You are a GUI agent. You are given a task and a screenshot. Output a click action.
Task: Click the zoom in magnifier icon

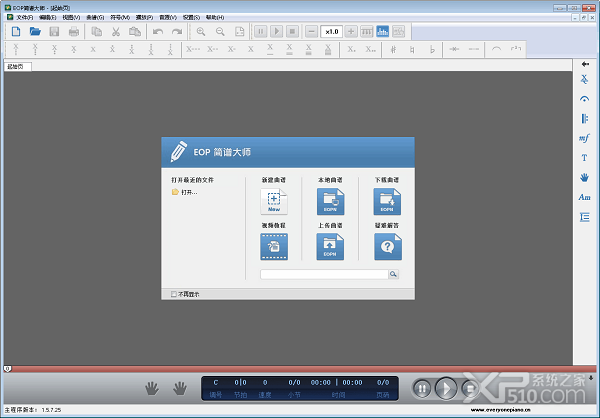201,31
